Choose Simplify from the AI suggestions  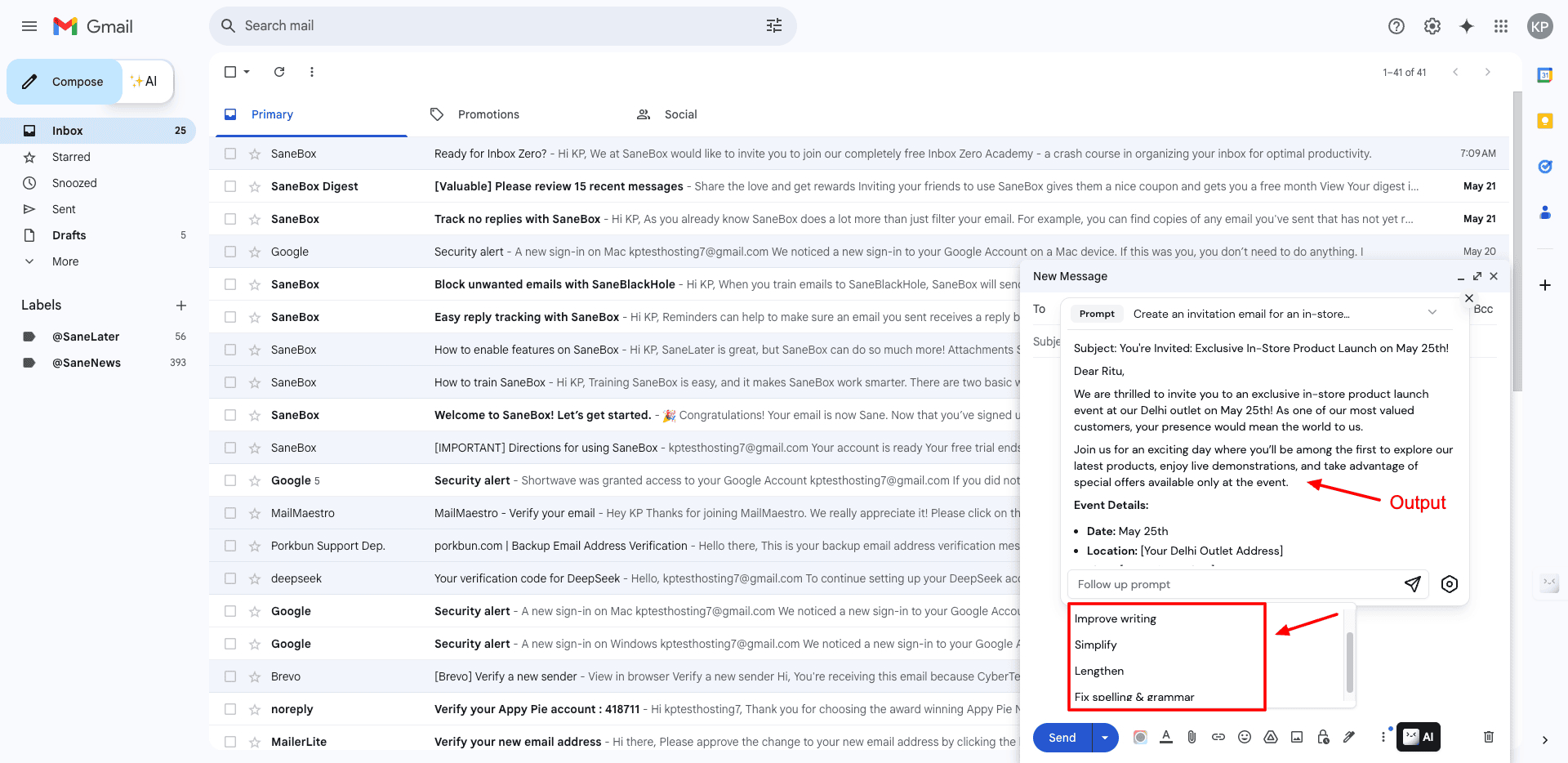(x=1095, y=645)
